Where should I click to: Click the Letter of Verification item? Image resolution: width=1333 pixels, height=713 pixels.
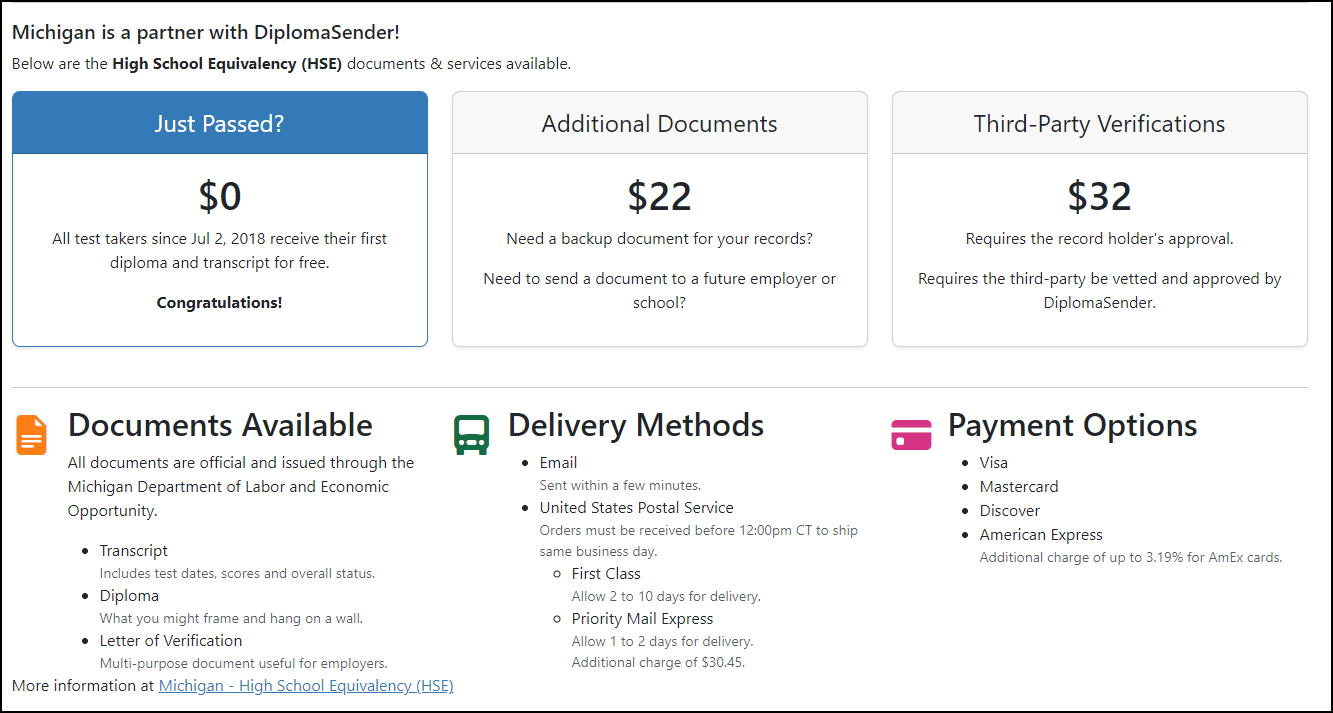[171, 641]
